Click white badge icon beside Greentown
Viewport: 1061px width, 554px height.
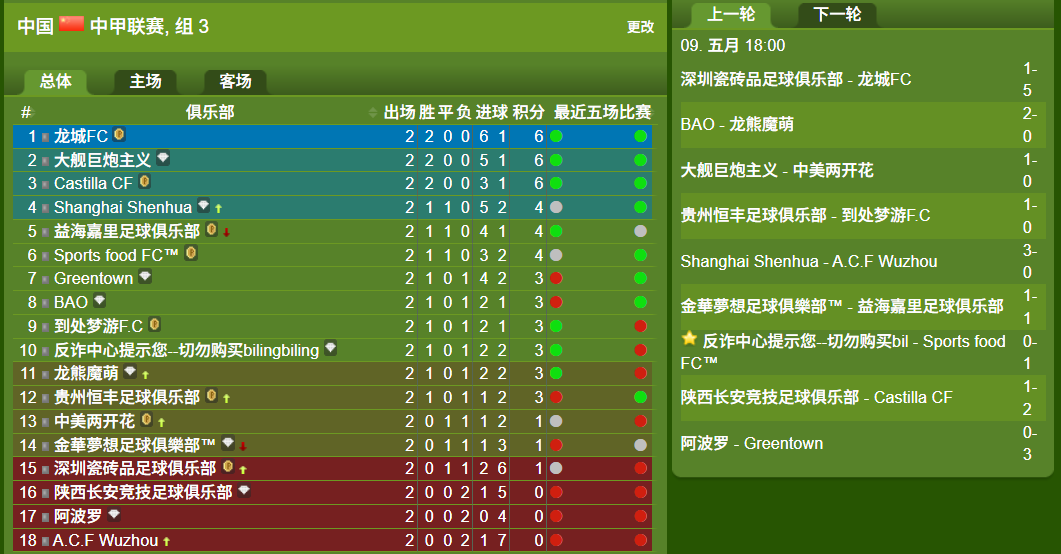(x=145, y=276)
